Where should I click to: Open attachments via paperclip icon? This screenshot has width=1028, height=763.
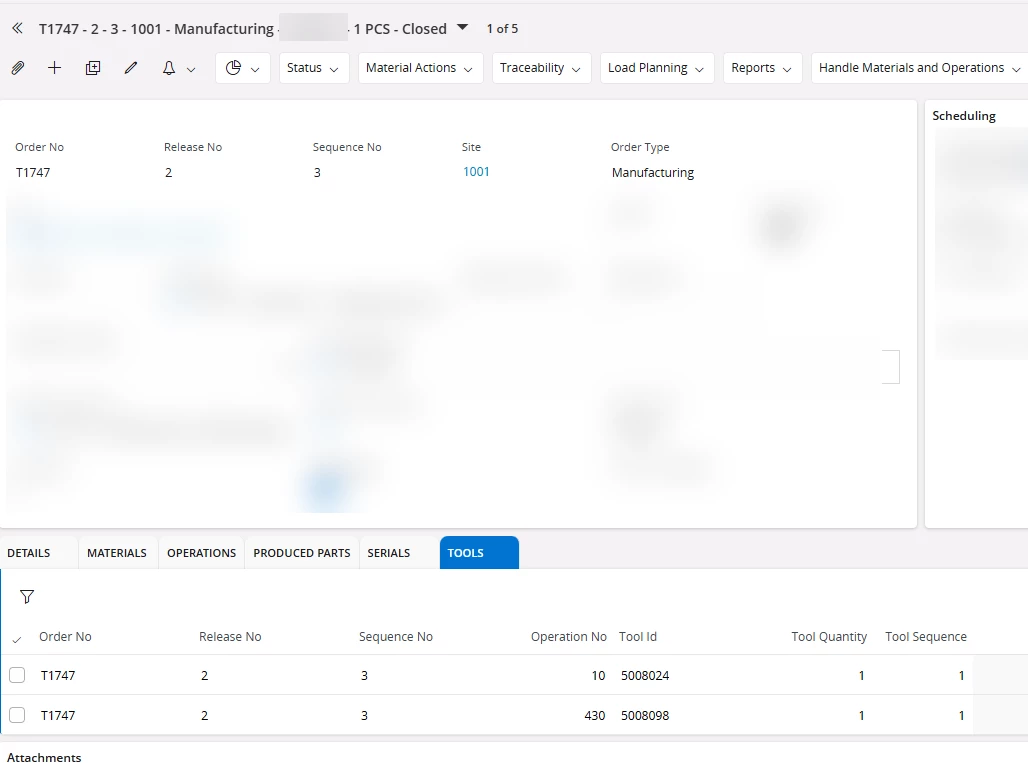18,68
